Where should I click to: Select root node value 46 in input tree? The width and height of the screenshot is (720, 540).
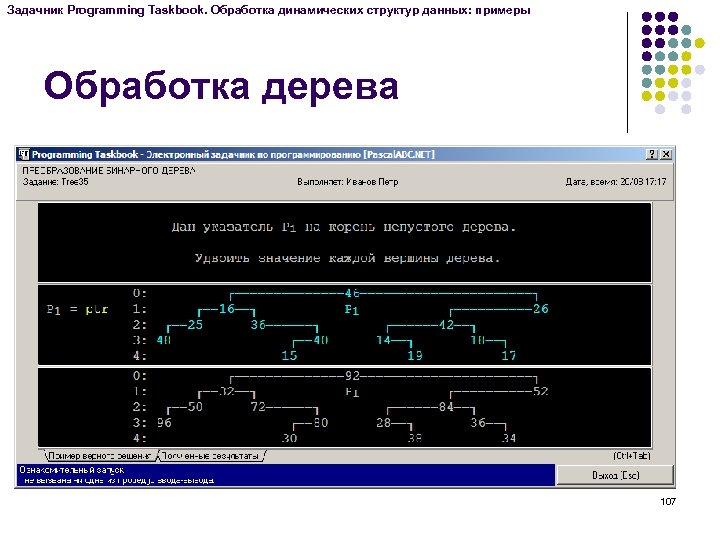[x=352, y=293]
